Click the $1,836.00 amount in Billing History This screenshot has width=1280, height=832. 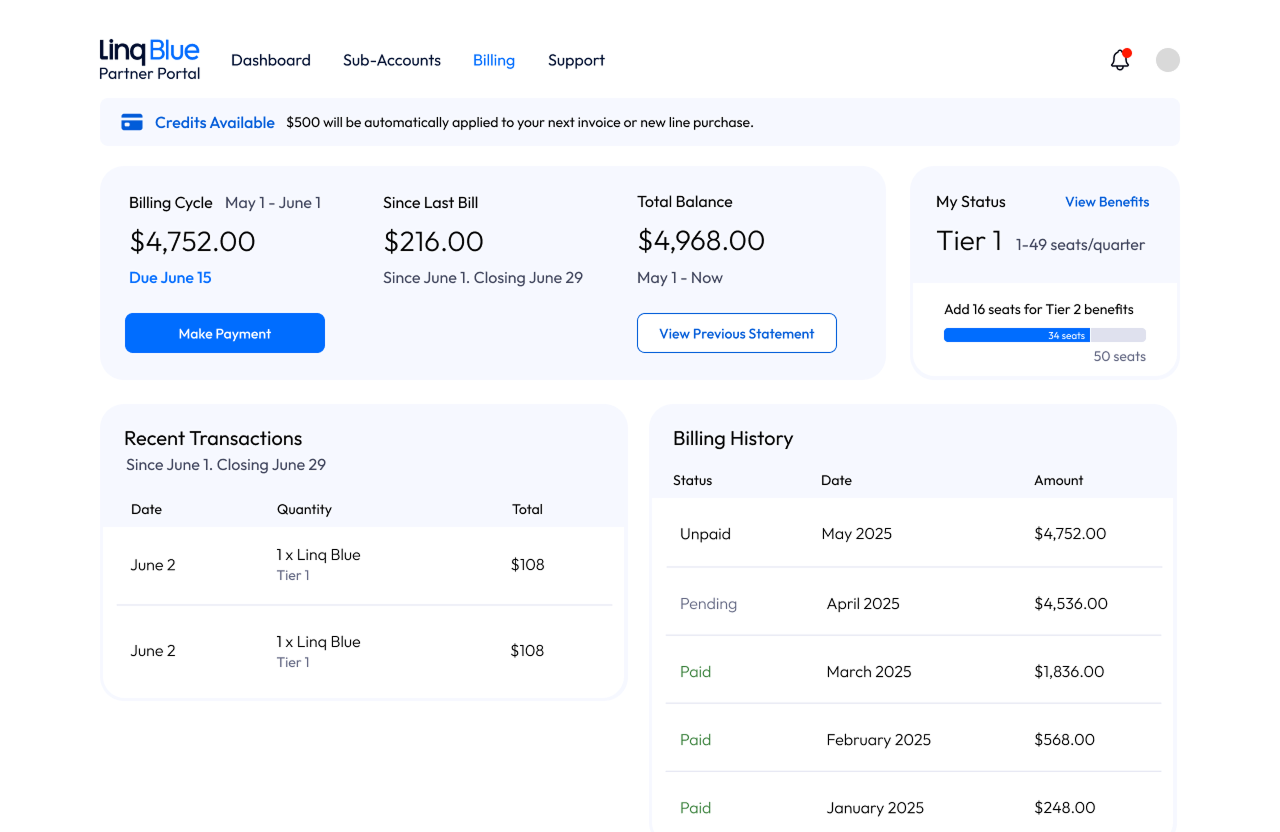pos(1069,672)
